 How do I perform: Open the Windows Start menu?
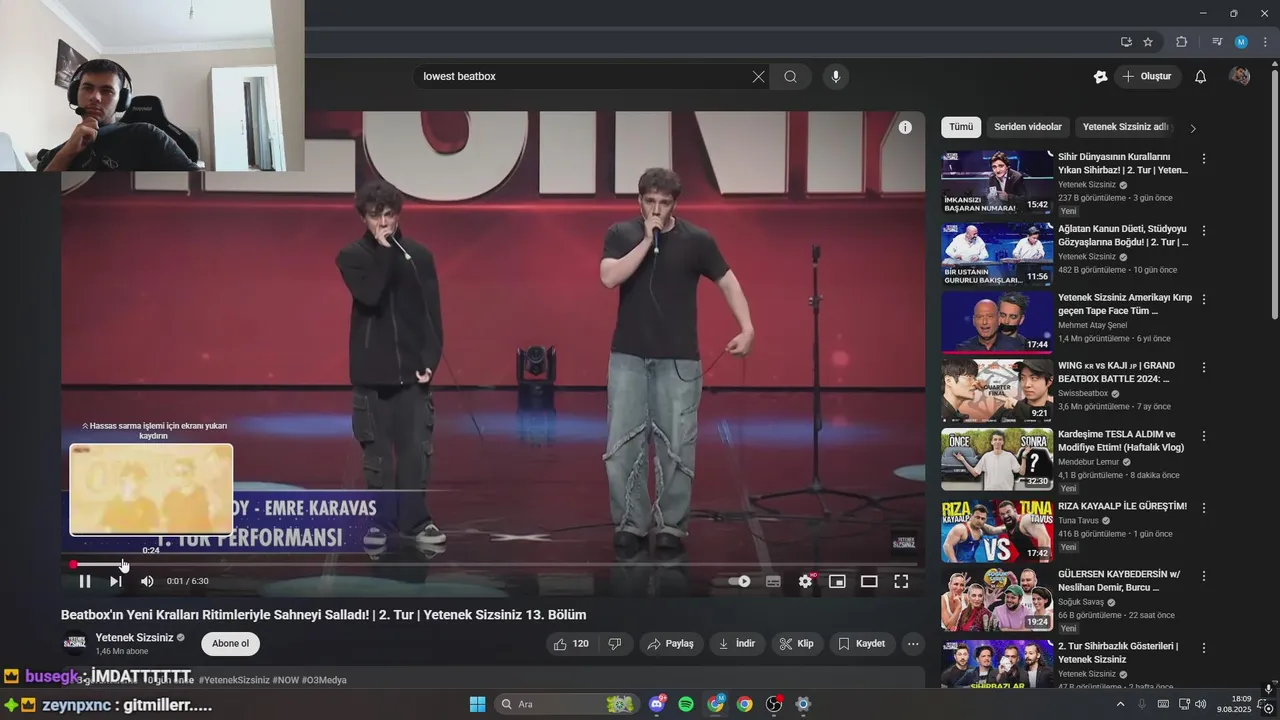[477, 704]
